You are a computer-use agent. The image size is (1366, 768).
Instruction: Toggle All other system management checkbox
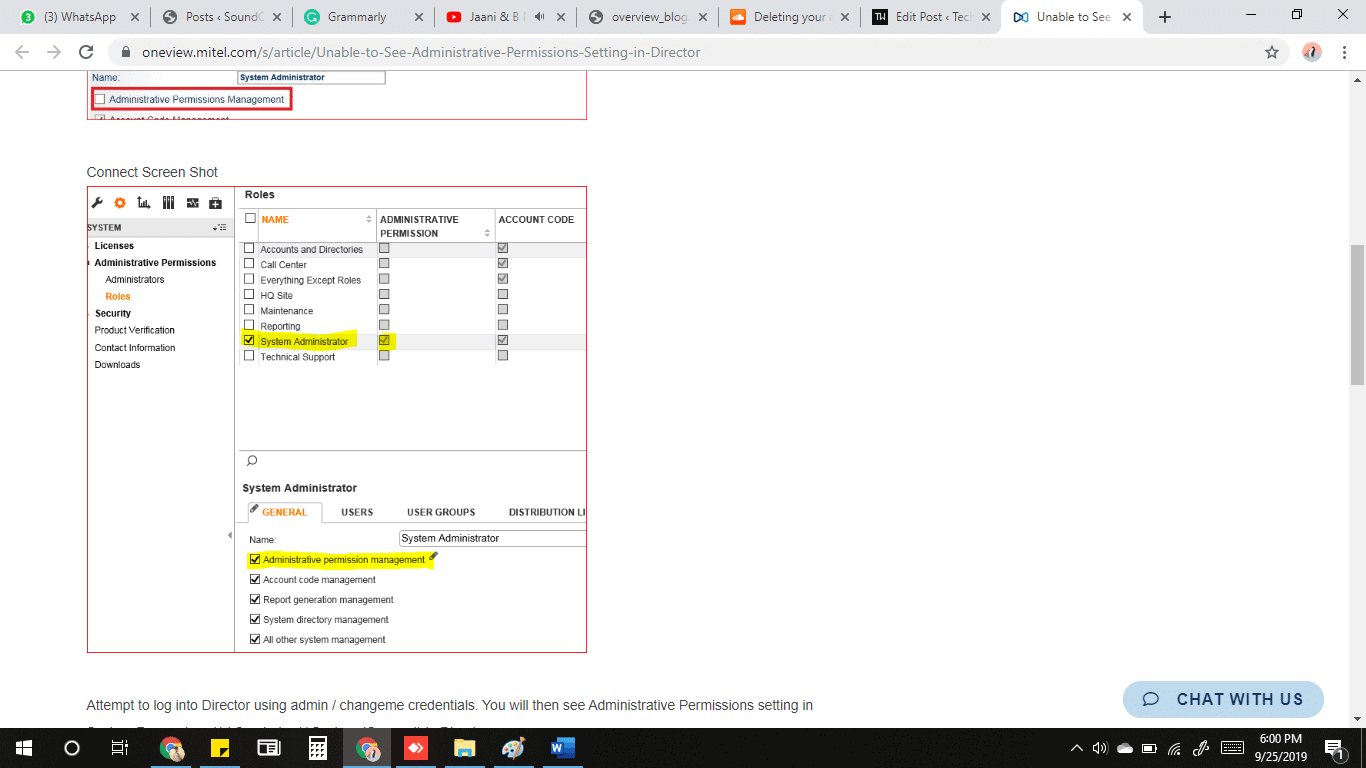[x=255, y=640]
